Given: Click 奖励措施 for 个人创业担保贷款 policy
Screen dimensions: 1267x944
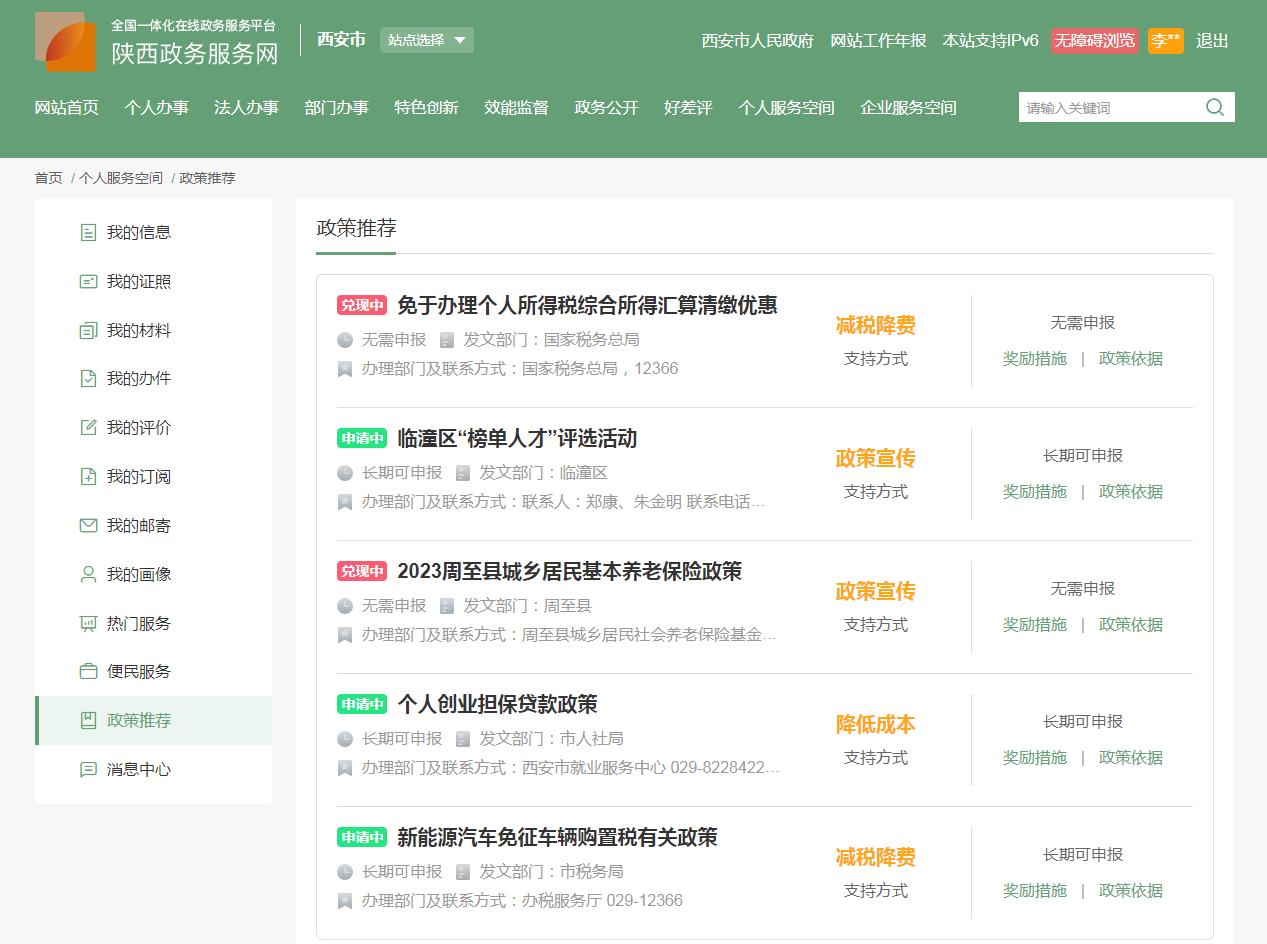Looking at the screenshot, I should pos(1035,758).
